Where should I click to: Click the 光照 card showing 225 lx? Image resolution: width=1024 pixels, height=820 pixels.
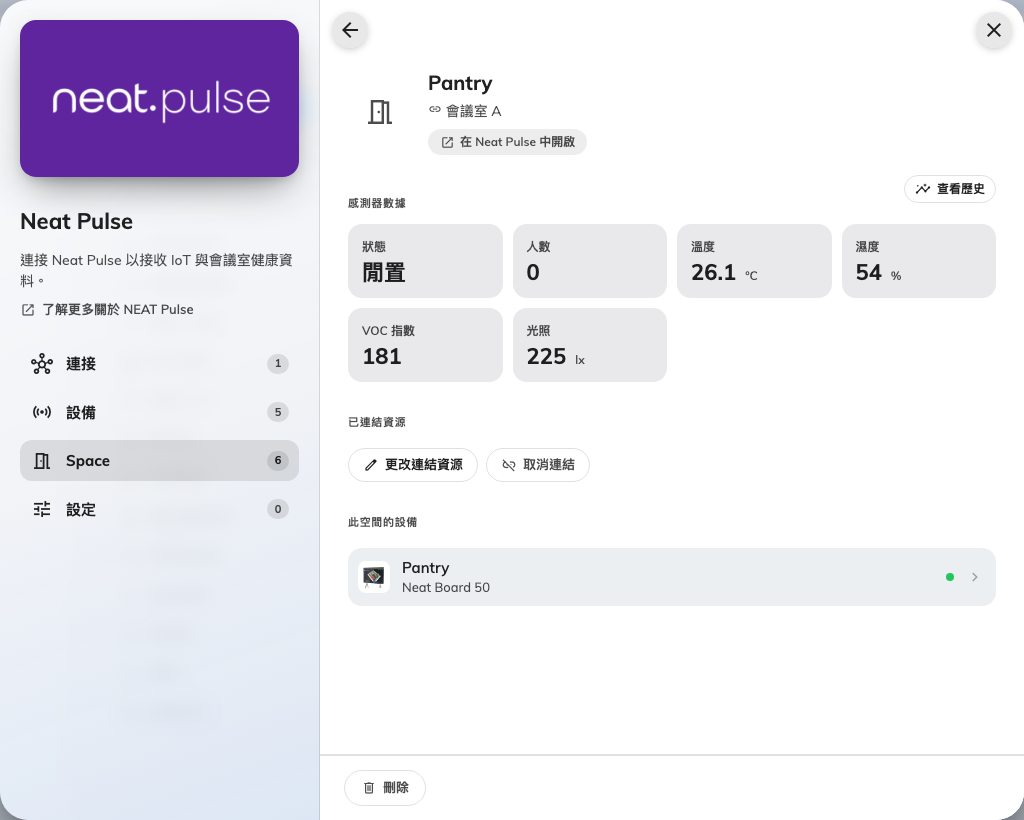coord(590,345)
